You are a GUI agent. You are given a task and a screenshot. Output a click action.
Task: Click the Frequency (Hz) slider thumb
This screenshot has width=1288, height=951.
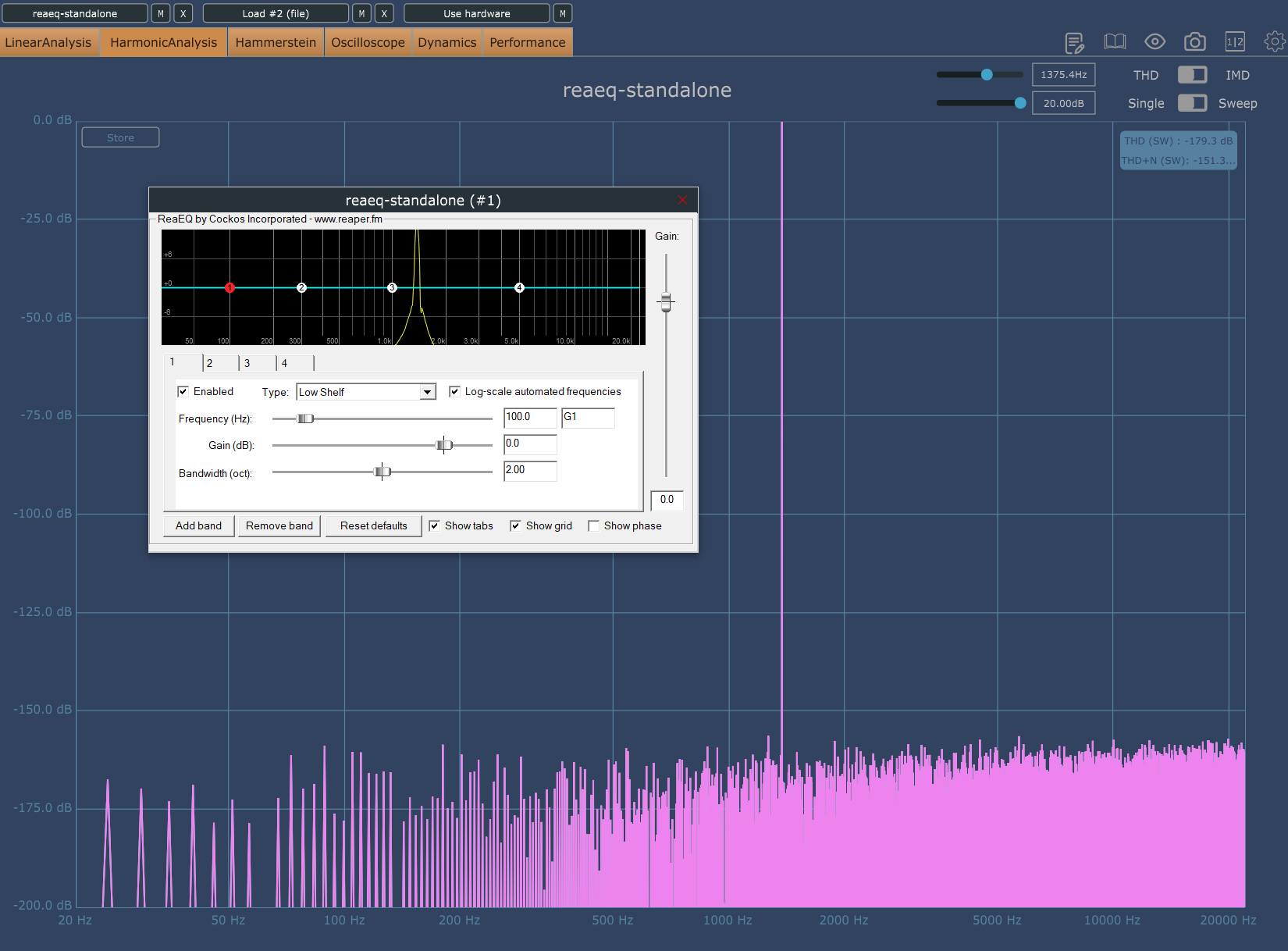[x=305, y=419]
